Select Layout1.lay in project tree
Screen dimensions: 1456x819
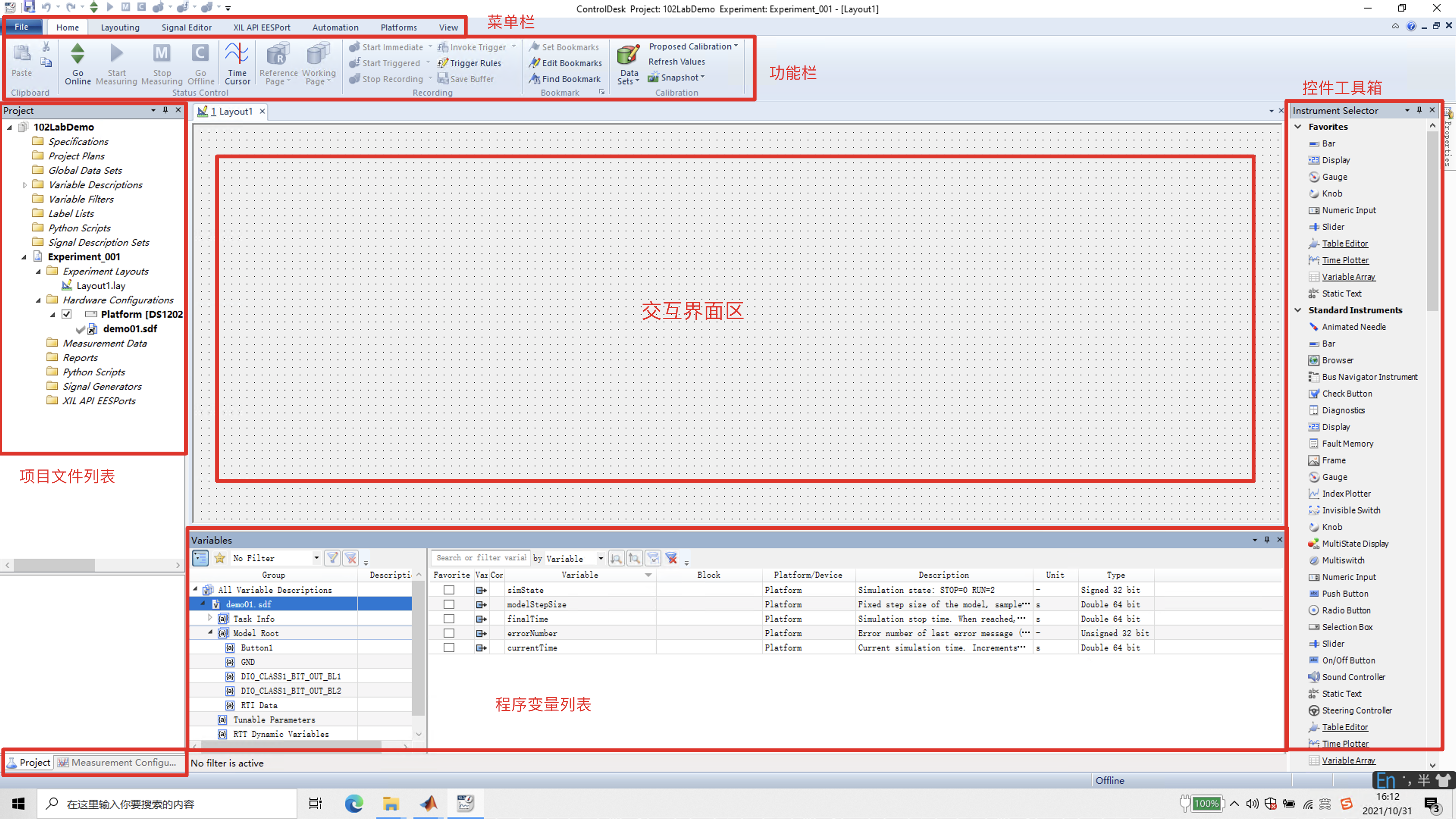[x=100, y=286]
